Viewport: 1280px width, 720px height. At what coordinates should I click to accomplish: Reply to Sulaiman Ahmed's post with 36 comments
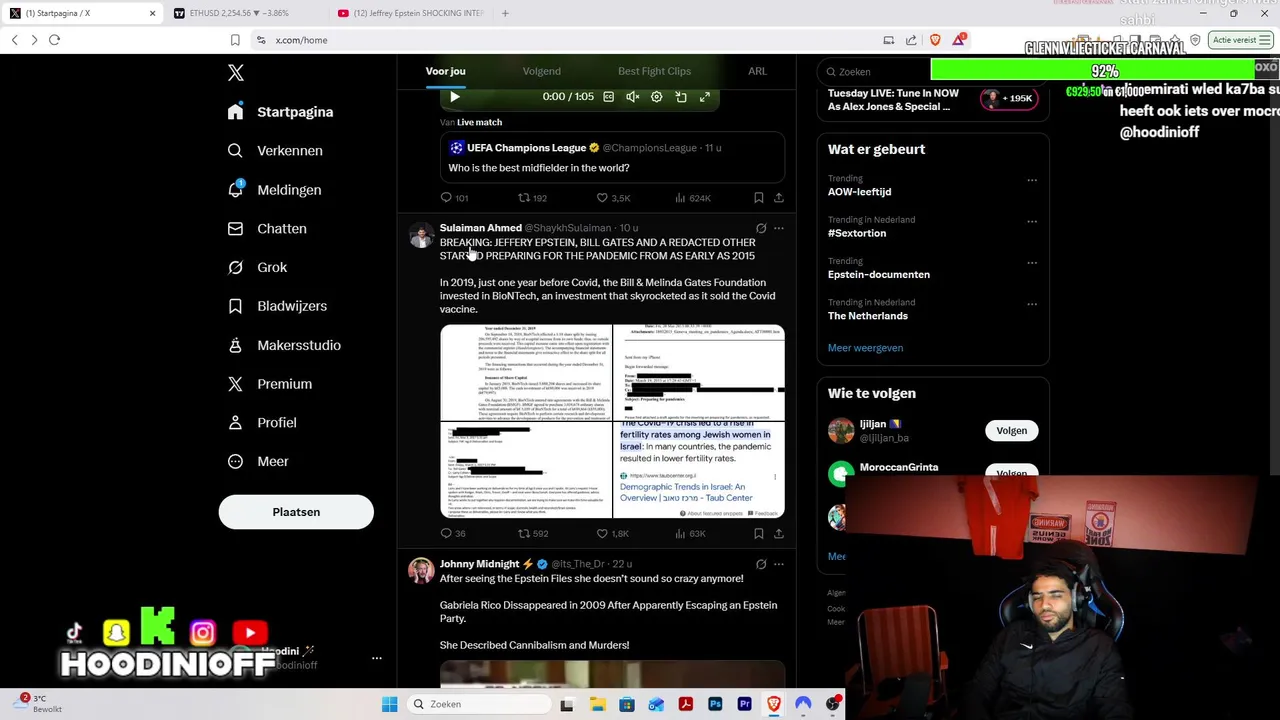[x=453, y=534]
